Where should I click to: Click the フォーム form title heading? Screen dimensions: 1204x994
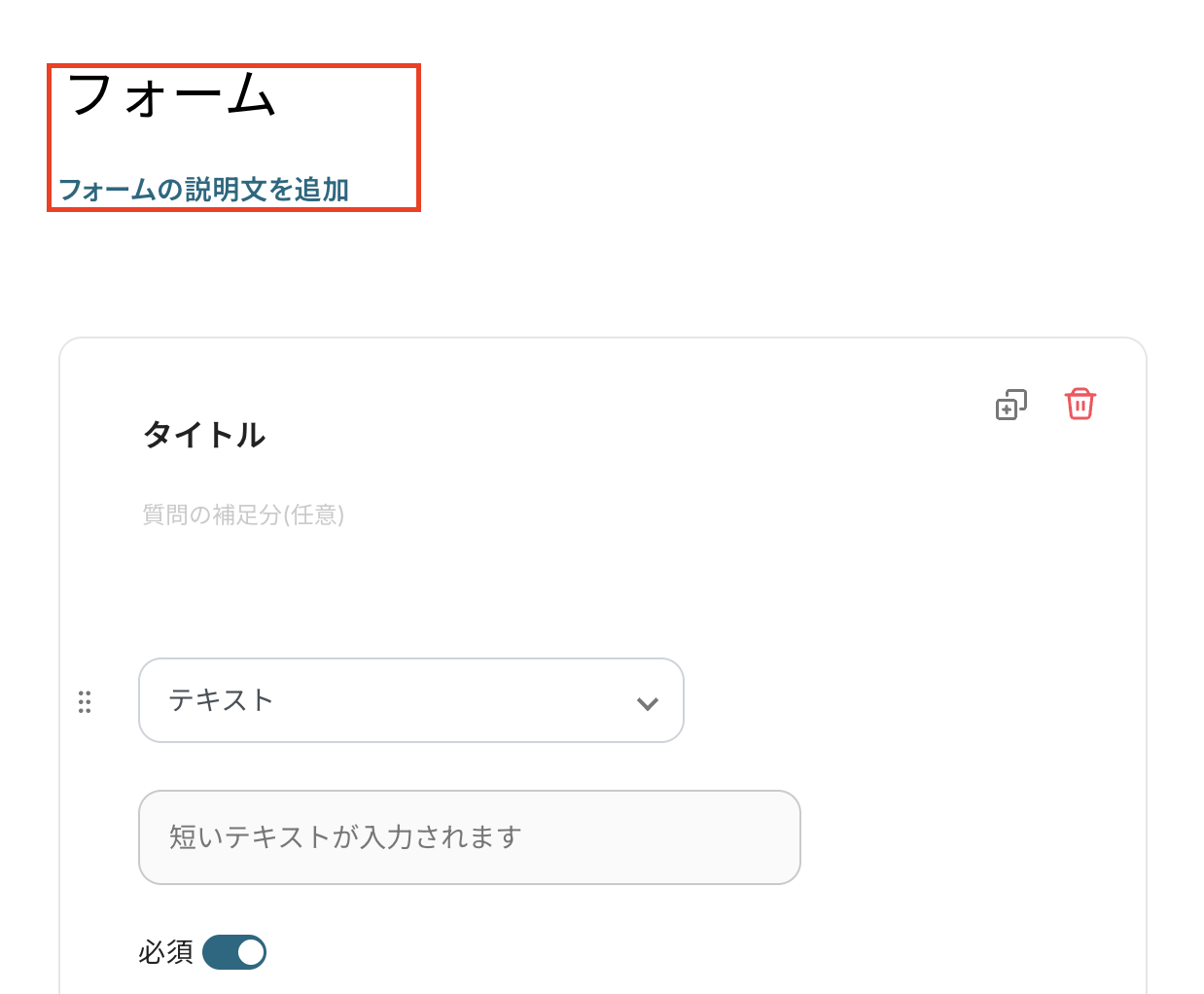[x=172, y=95]
